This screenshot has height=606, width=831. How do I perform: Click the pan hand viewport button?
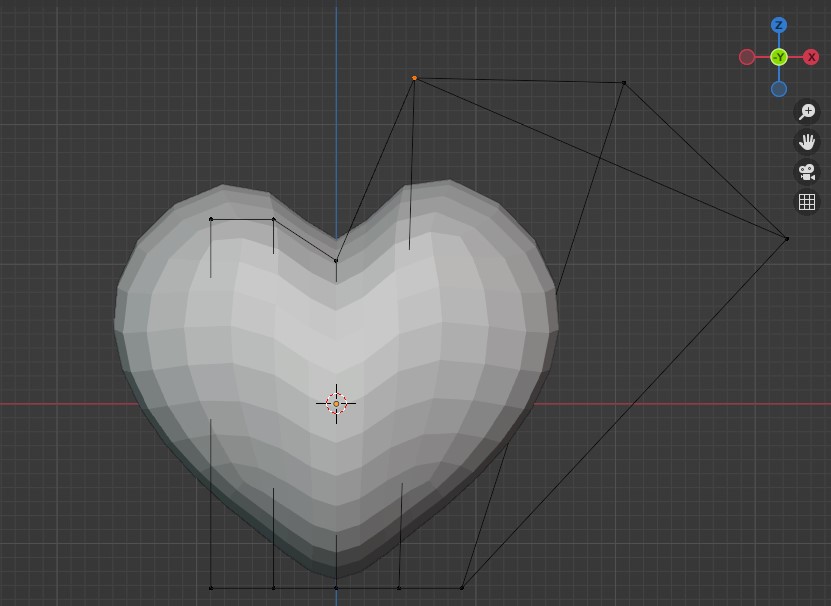tap(807, 142)
